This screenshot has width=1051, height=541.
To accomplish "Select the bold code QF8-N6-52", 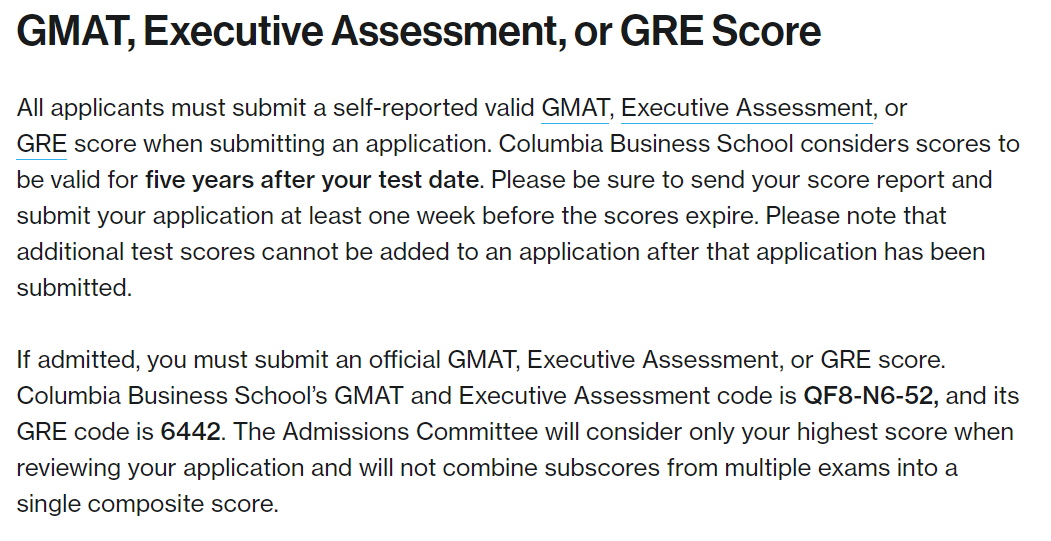I will [x=870, y=396].
